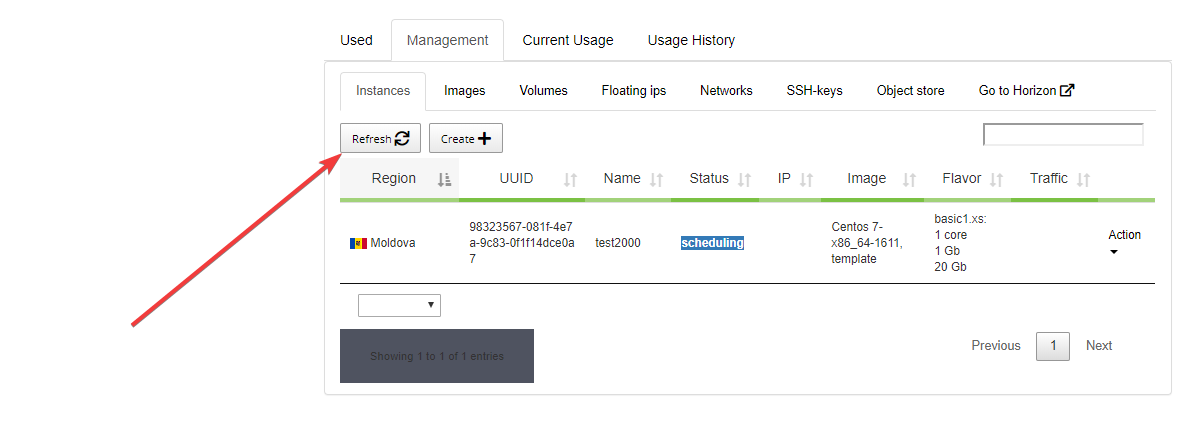Open the Go to Horizon external link

1026,91
